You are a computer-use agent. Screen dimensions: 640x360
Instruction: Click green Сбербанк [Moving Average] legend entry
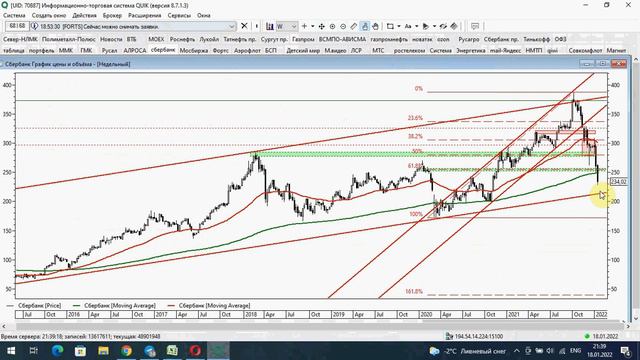[x=114, y=306]
